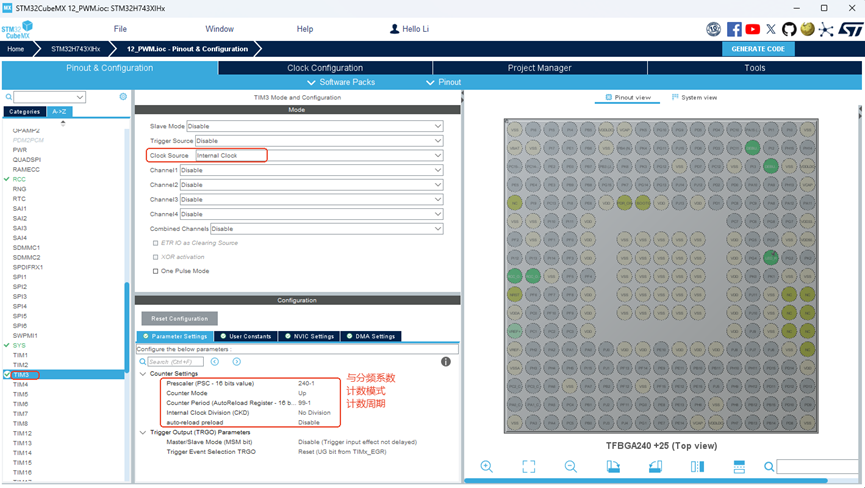The image size is (865, 488).
Task: Click the GENERATE CODE button
Action: pyautogui.click(x=758, y=49)
